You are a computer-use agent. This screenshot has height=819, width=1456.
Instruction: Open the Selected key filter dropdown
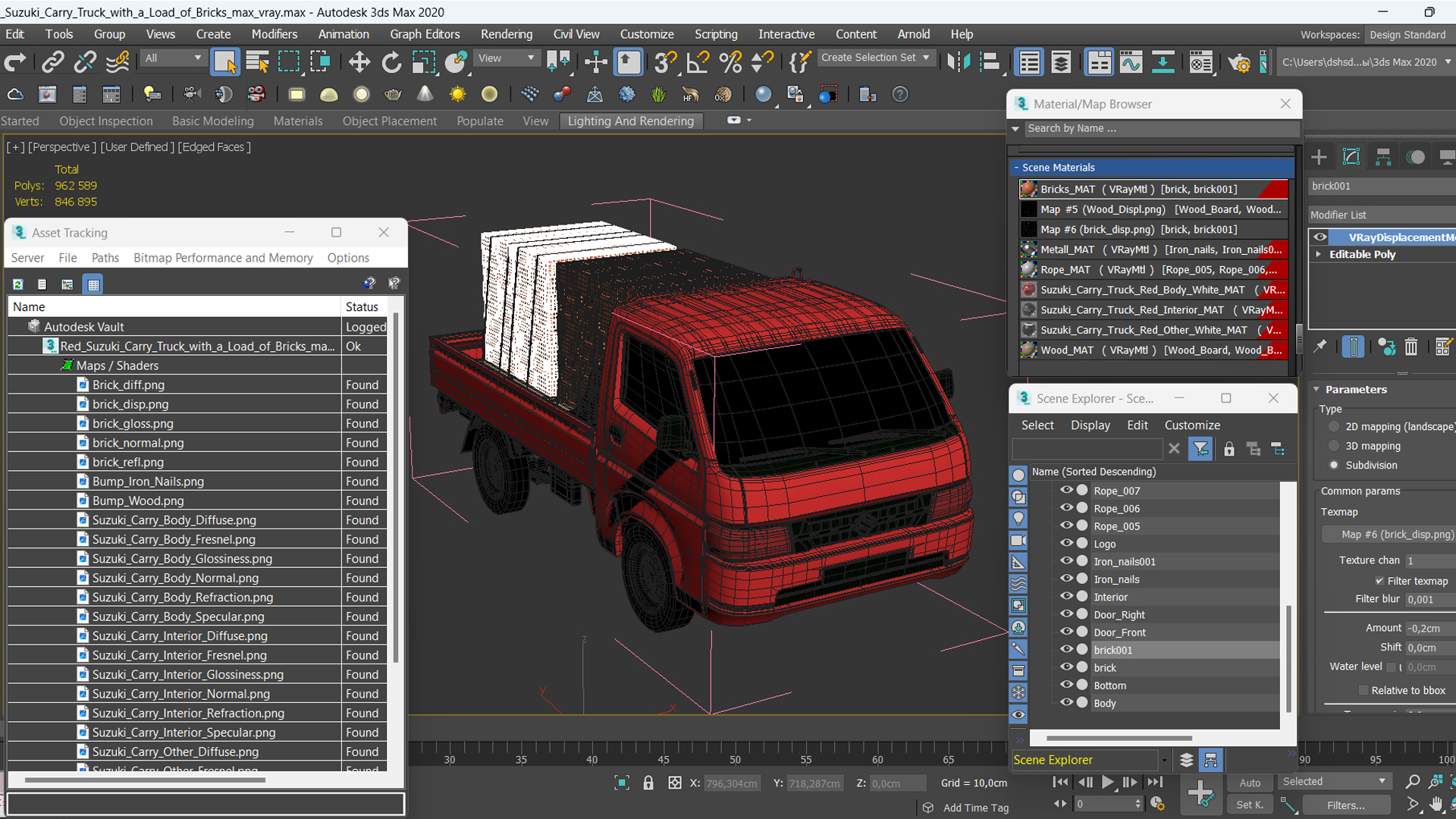point(1335,781)
